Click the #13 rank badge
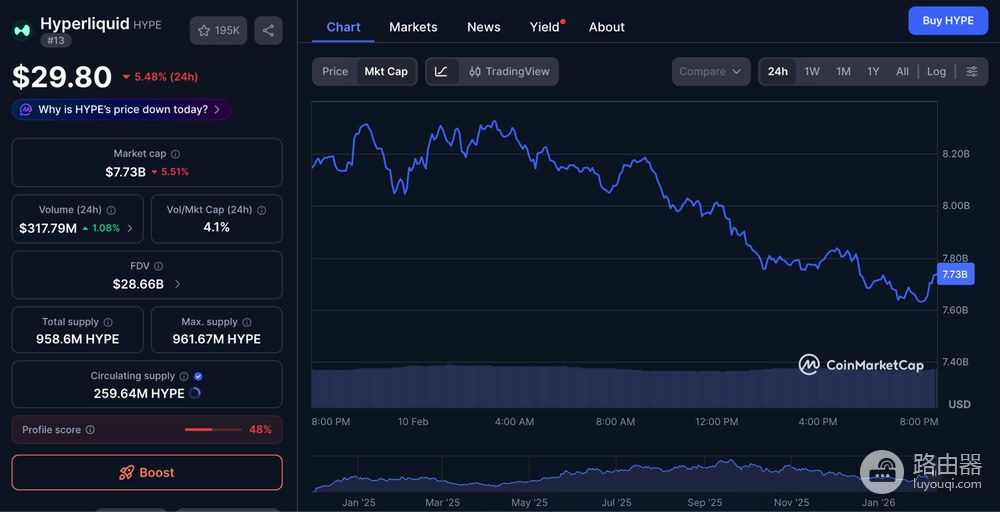The image size is (1000, 512). point(56,41)
